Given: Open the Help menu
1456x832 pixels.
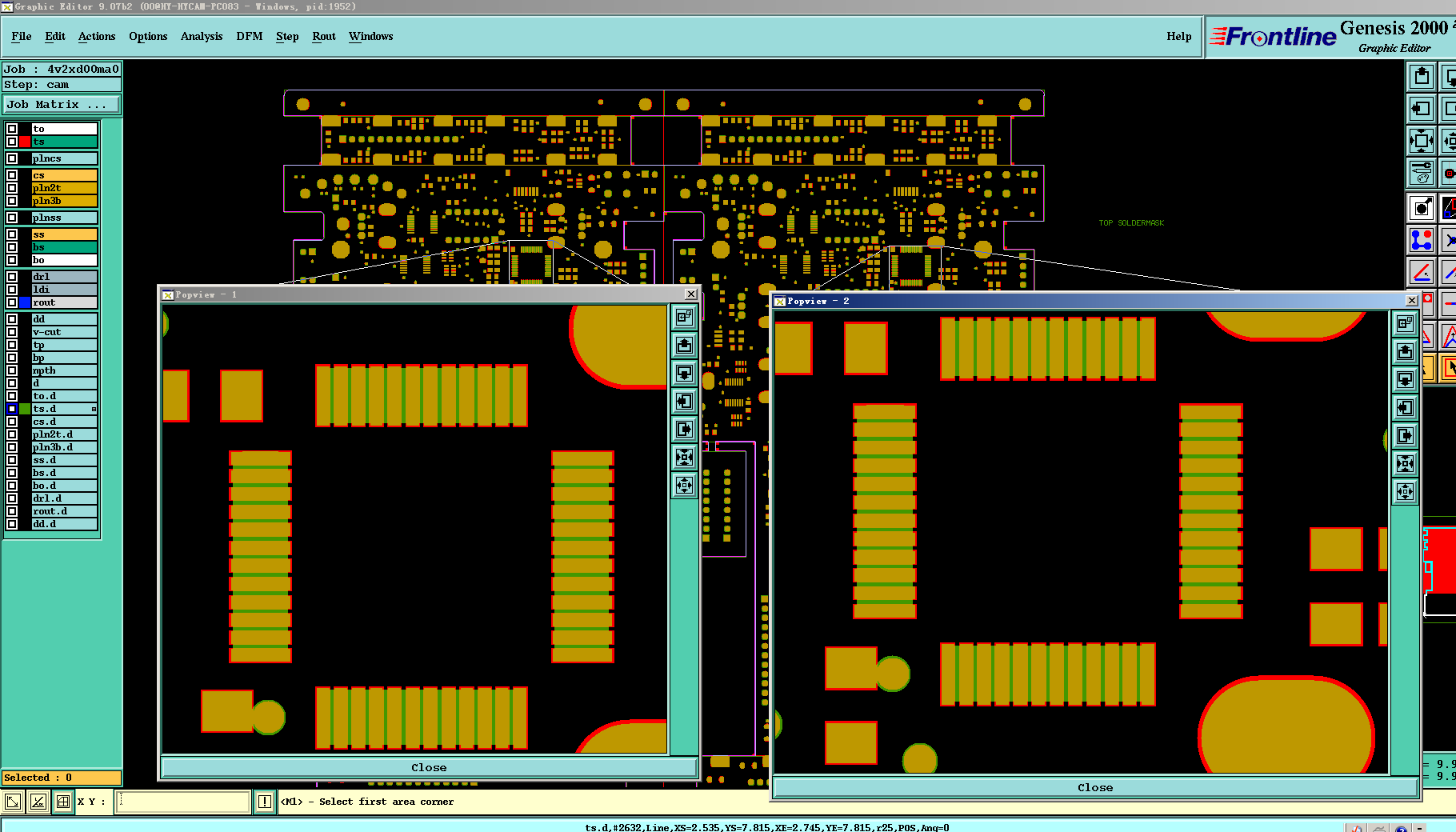Looking at the screenshot, I should click(1178, 36).
